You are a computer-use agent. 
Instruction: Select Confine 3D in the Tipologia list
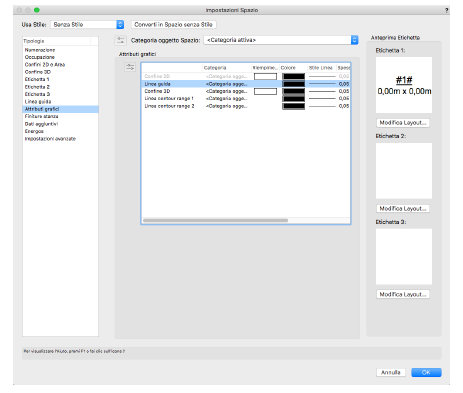[60, 72]
